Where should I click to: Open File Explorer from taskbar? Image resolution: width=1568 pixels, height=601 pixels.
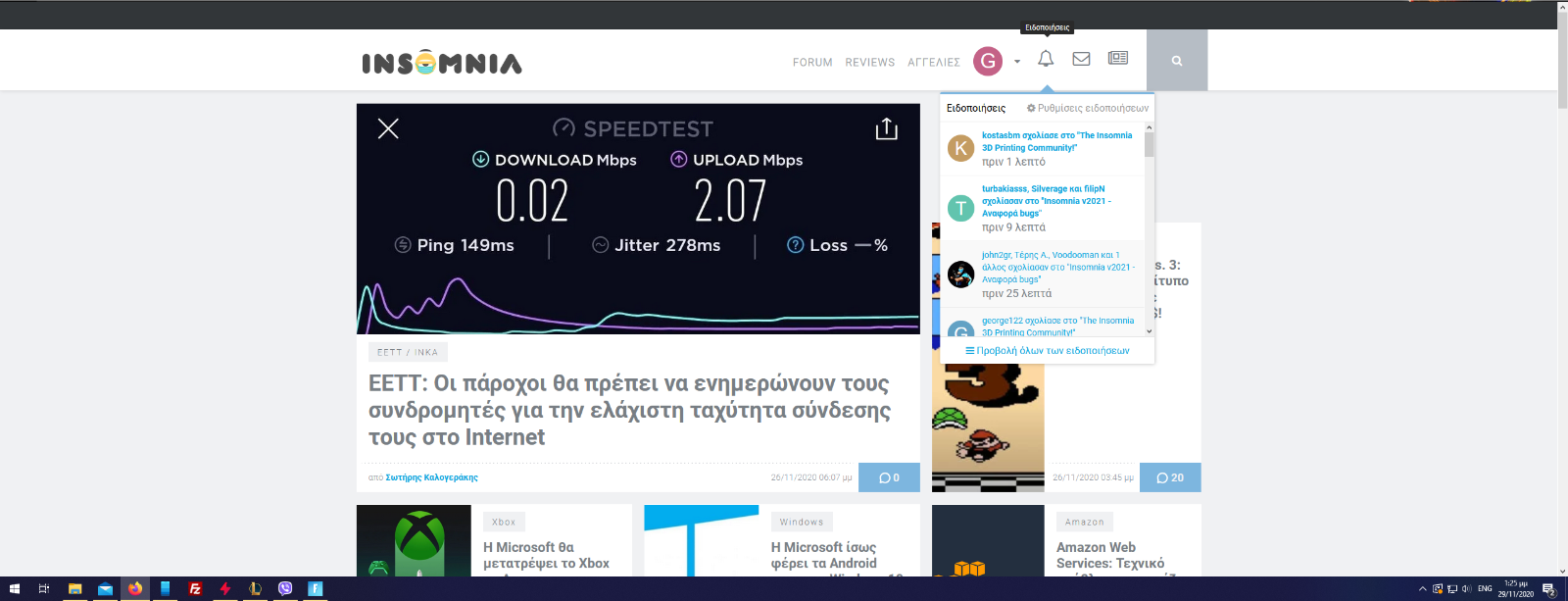(74, 588)
